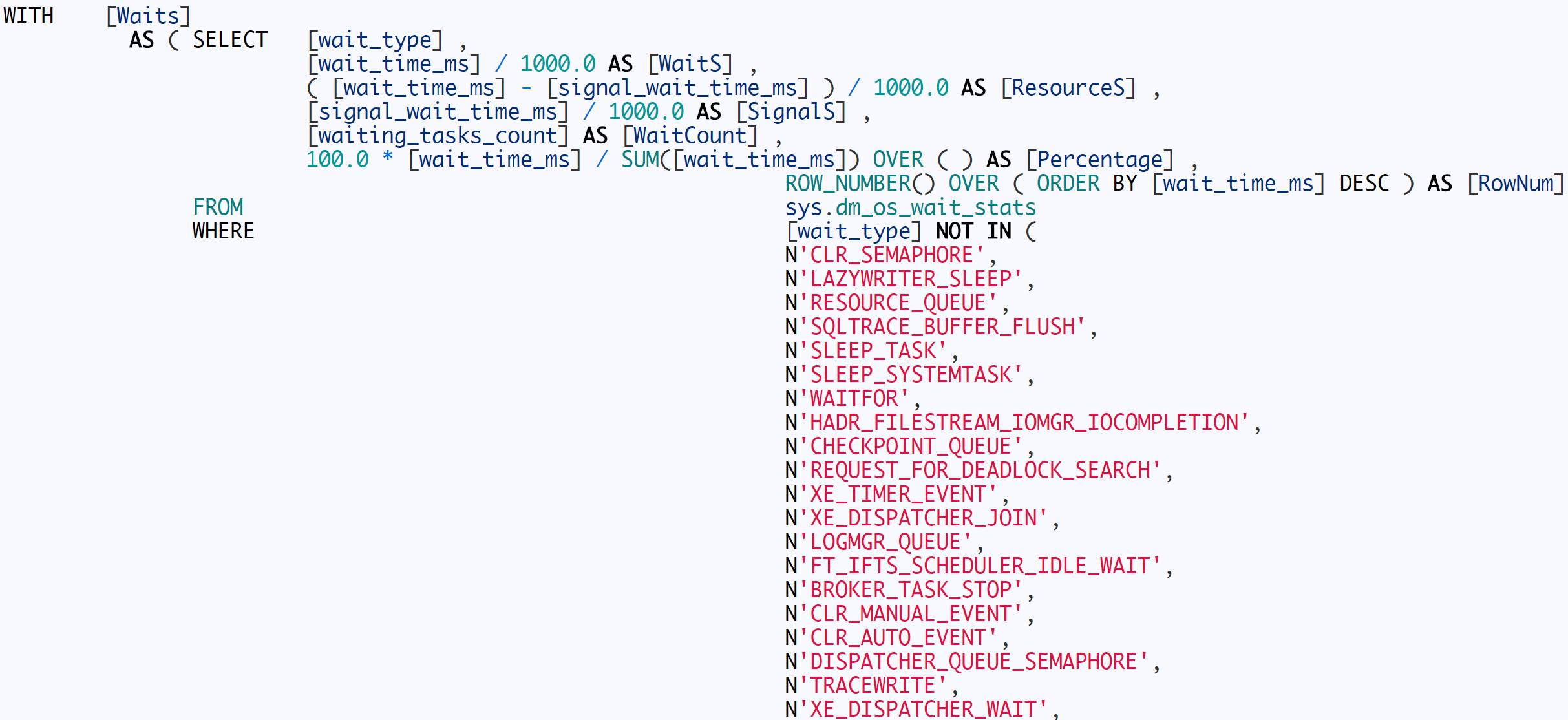
Task: Click the FROM keyword
Action: [x=218, y=207]
